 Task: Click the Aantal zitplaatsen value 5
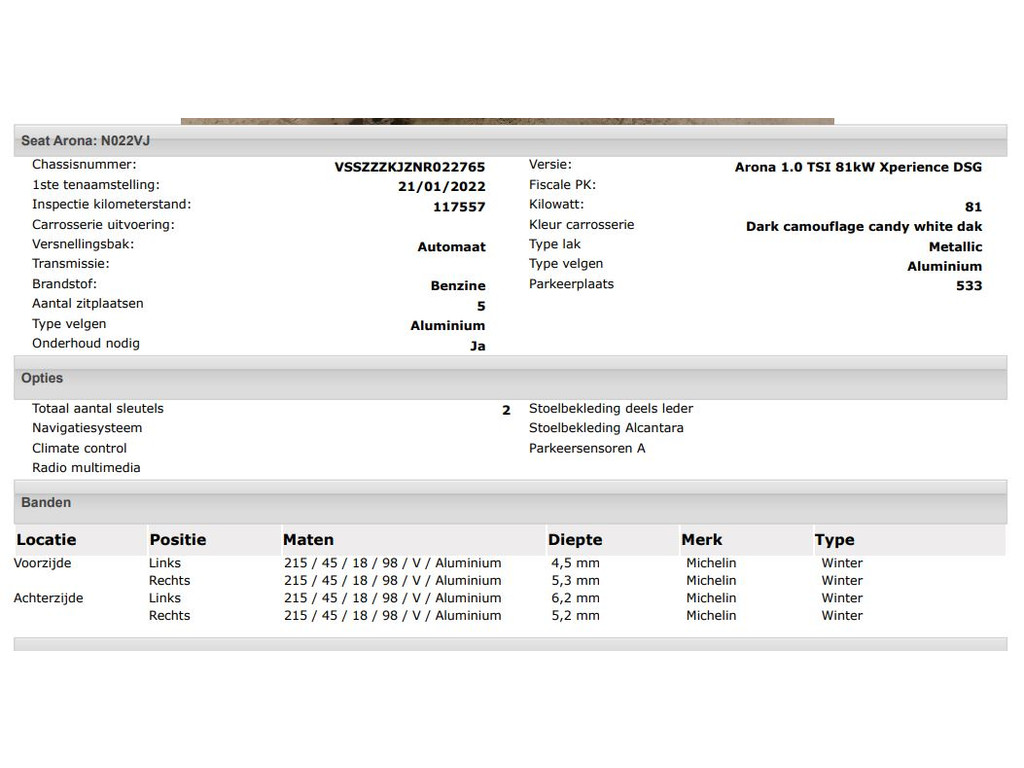click(481, 306)
